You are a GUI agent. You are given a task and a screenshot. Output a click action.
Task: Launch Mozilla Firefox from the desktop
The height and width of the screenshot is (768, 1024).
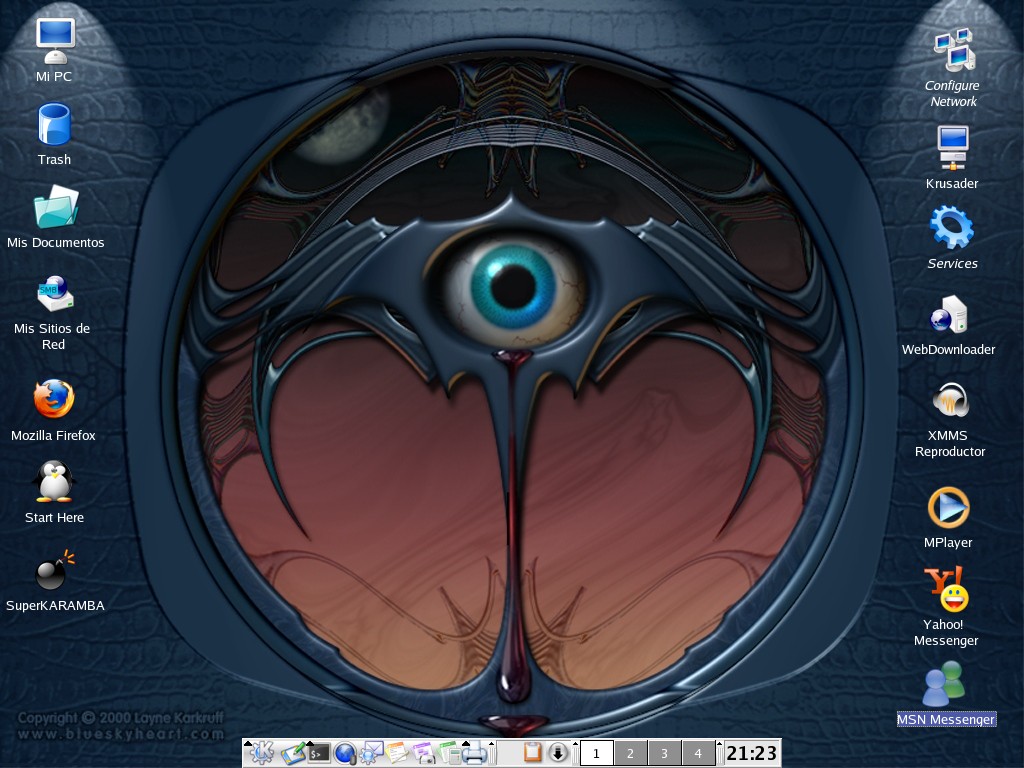[x=54, y=398]
